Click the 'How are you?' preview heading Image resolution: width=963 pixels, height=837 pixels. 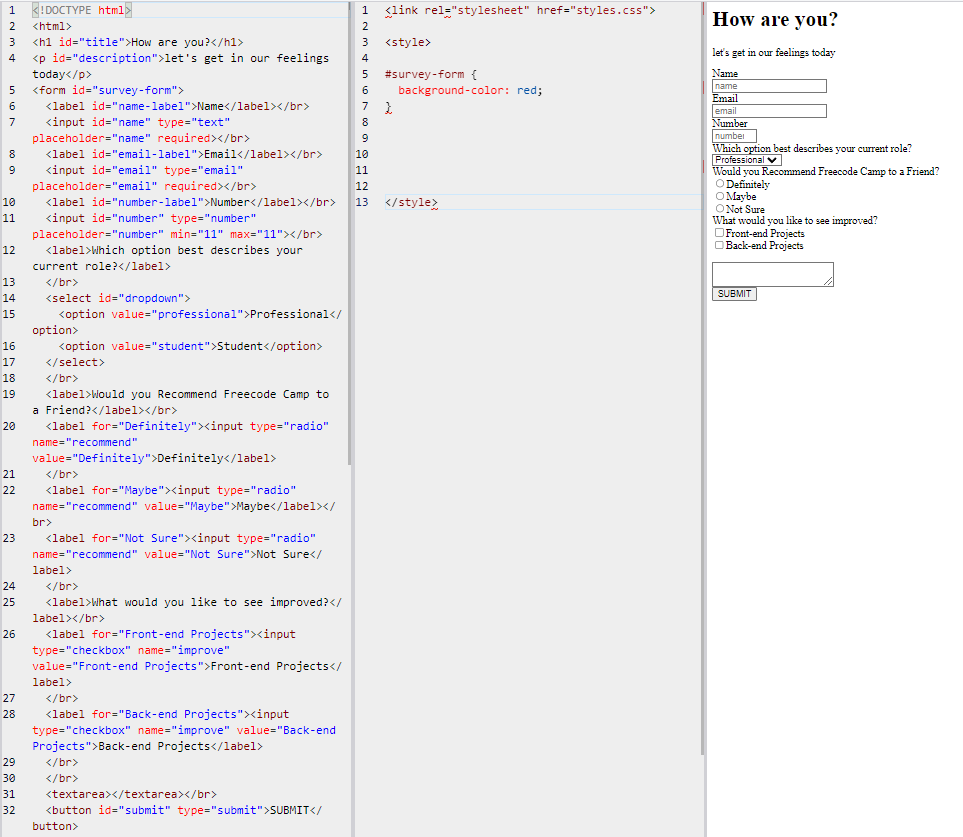coord(775,20)
